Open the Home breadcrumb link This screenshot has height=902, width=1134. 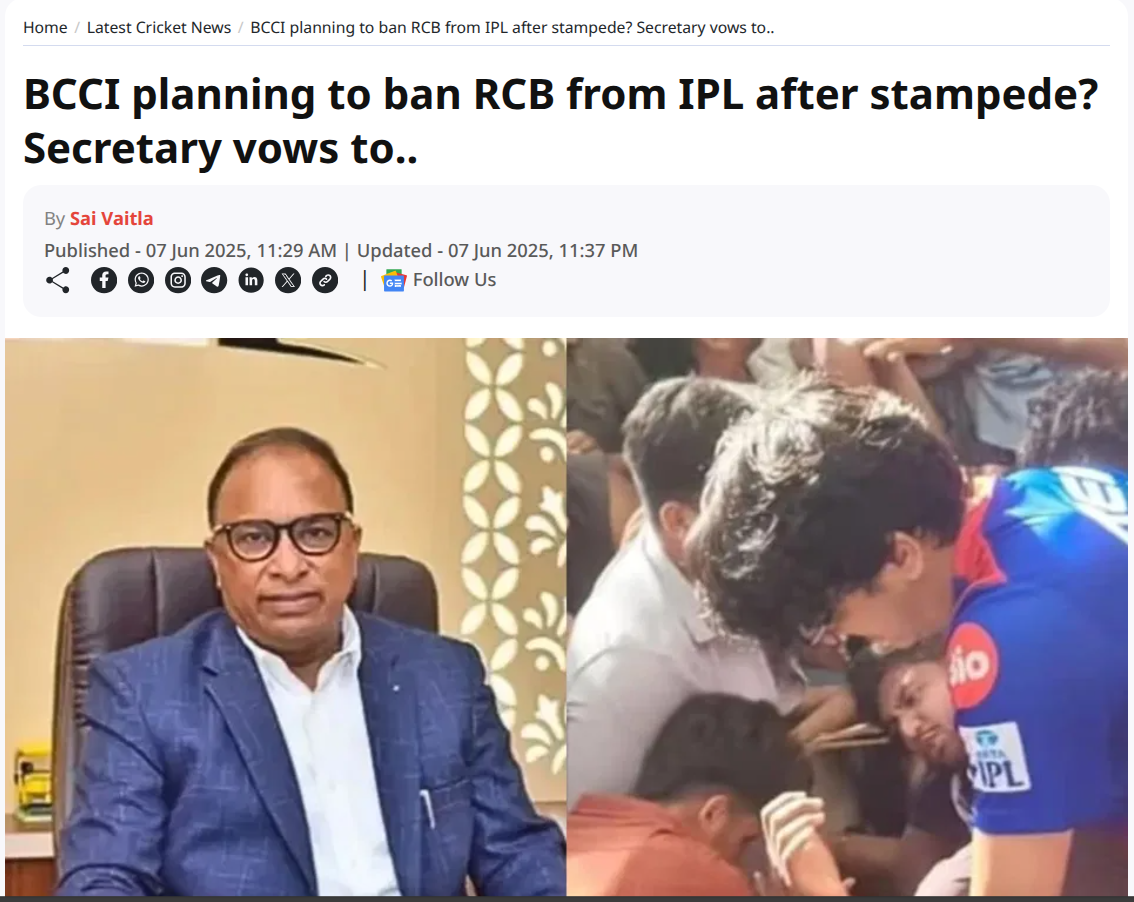pos(45,27)
